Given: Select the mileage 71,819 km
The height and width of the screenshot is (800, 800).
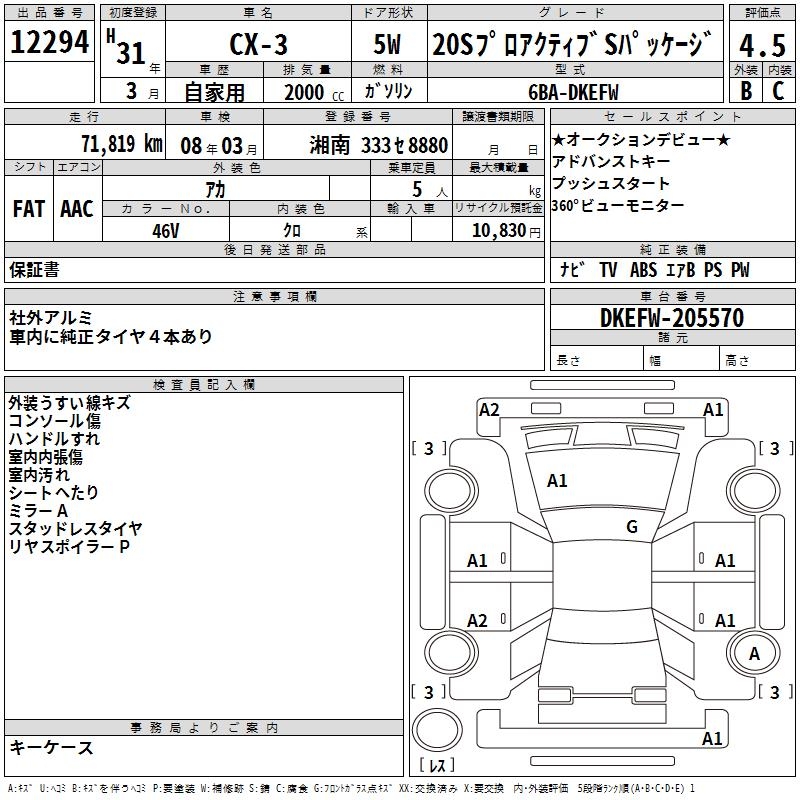Looking at the screenshot, I should pos(122,144).
